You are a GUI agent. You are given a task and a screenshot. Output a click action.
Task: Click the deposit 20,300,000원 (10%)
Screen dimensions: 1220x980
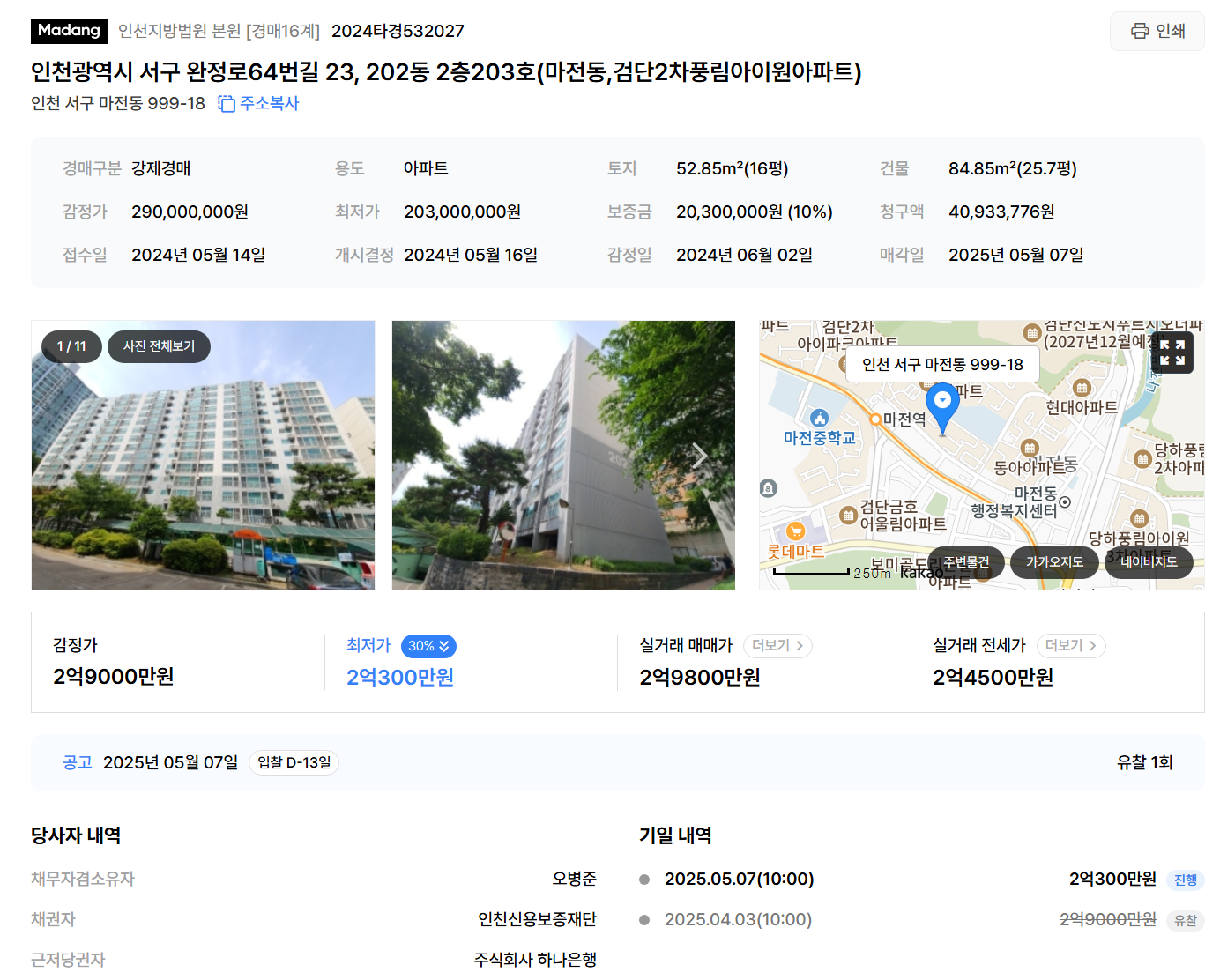[x=755, y=212]
